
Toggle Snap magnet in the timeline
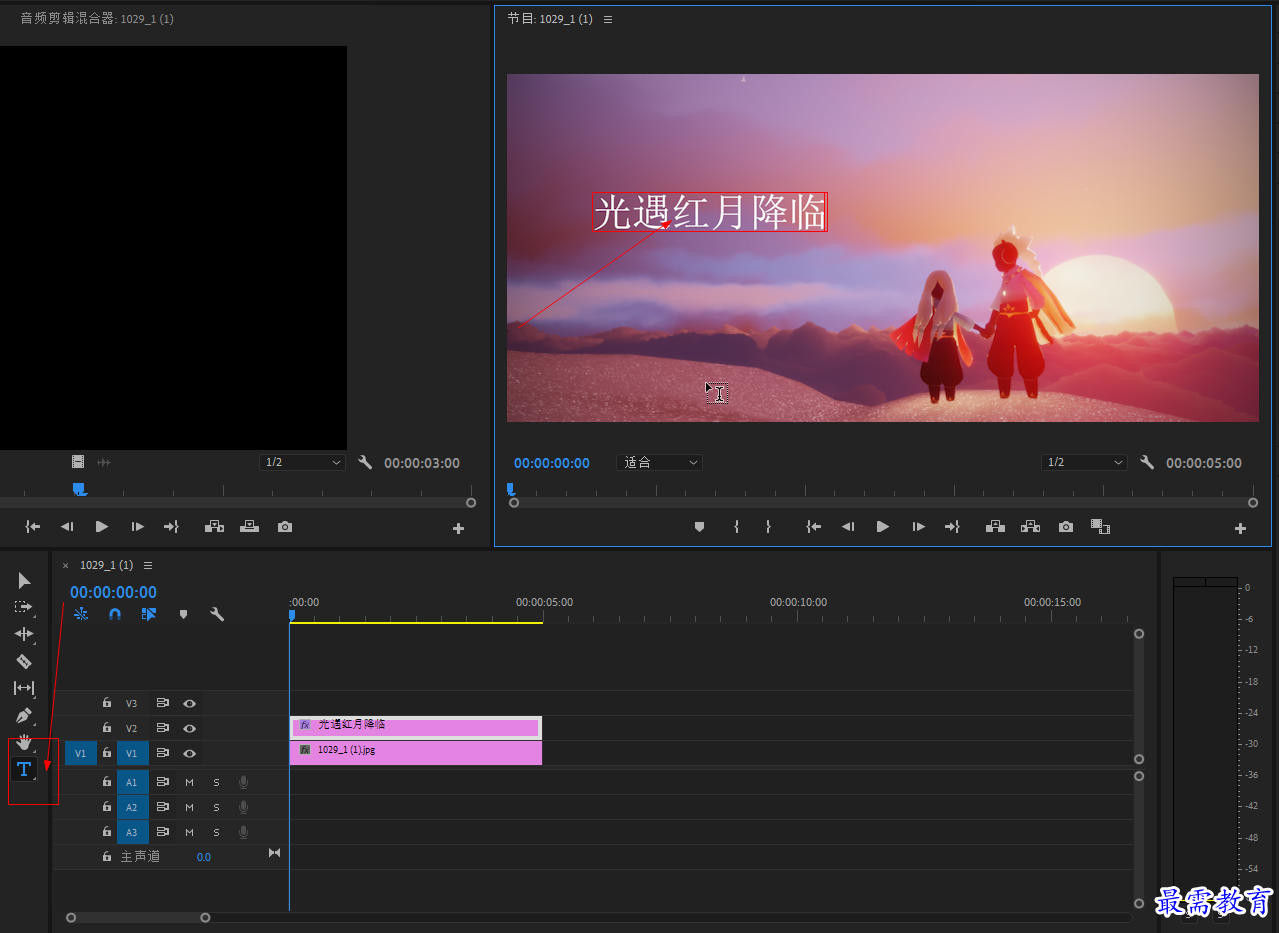pyautogui.click(x=115, y=614)
